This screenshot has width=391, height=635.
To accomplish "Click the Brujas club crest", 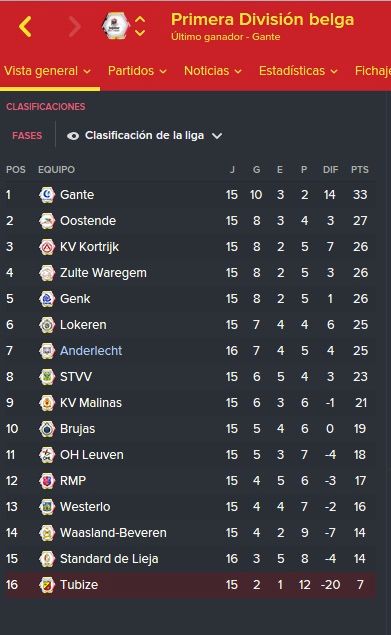I will (x=47, y=429).
